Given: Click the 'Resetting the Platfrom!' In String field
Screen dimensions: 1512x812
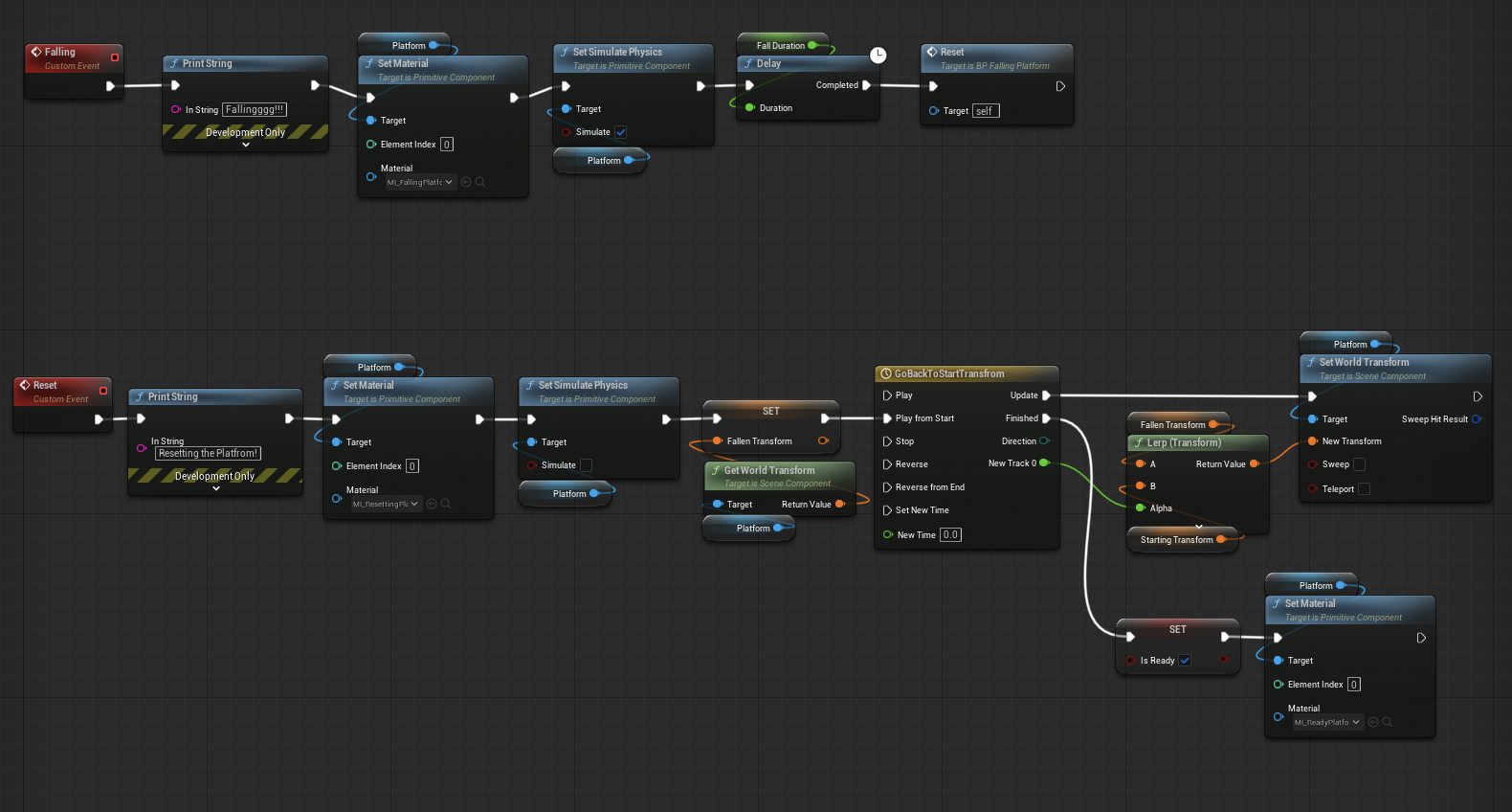Looking at the screenshot, I should (x=209, y=454).
